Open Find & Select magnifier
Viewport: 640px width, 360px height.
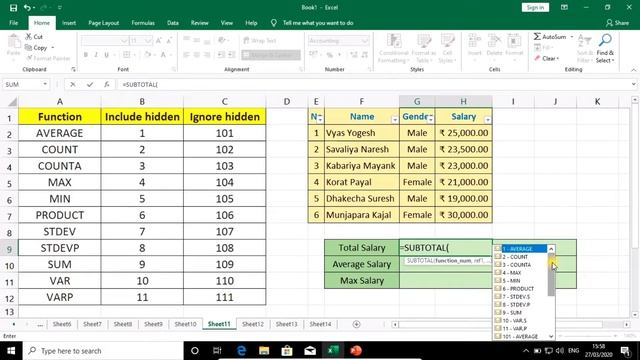pyautogui.click(x=605, y=40)
